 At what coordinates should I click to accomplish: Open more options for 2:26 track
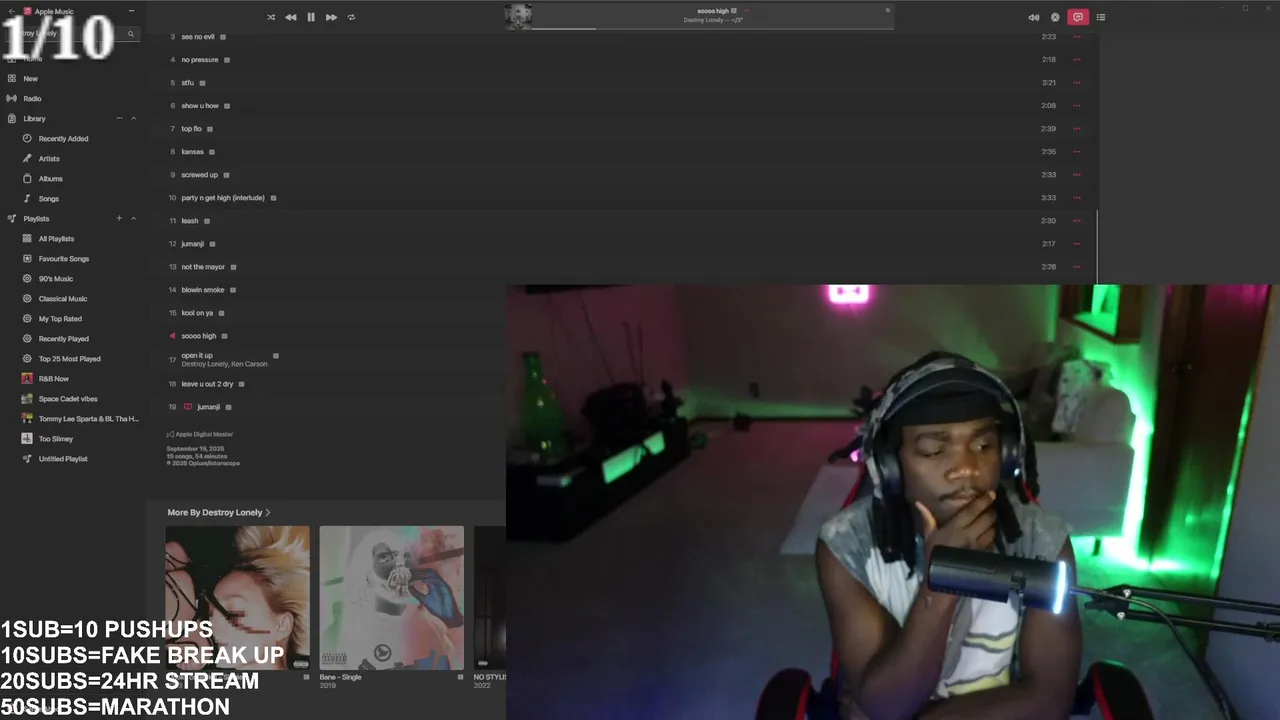point(1077,267)
